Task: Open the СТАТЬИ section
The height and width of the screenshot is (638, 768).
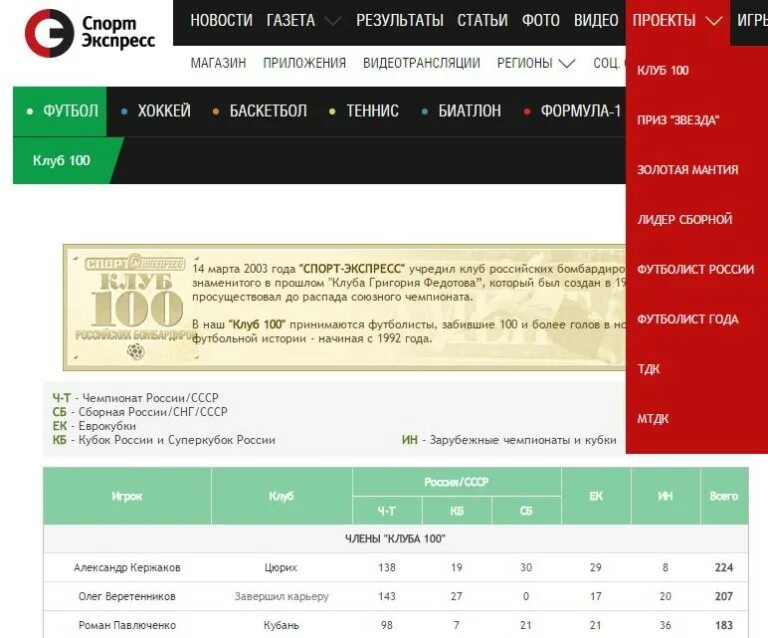Action: (482, 21)
